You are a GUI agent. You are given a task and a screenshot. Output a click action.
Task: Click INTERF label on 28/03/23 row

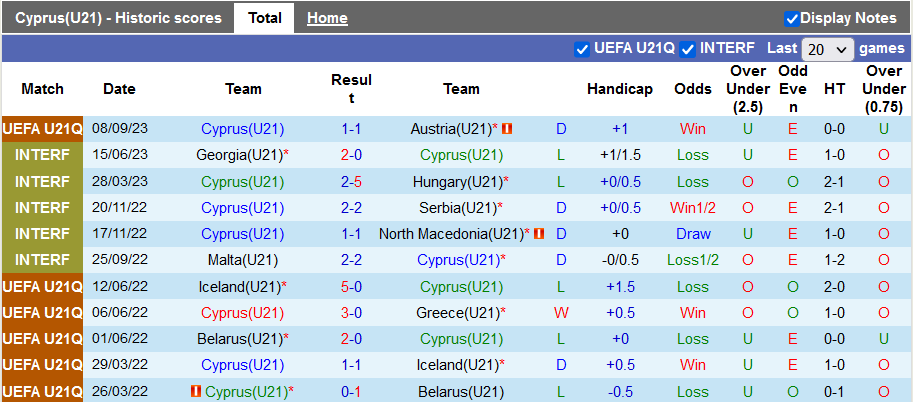[x=43, y=182]
